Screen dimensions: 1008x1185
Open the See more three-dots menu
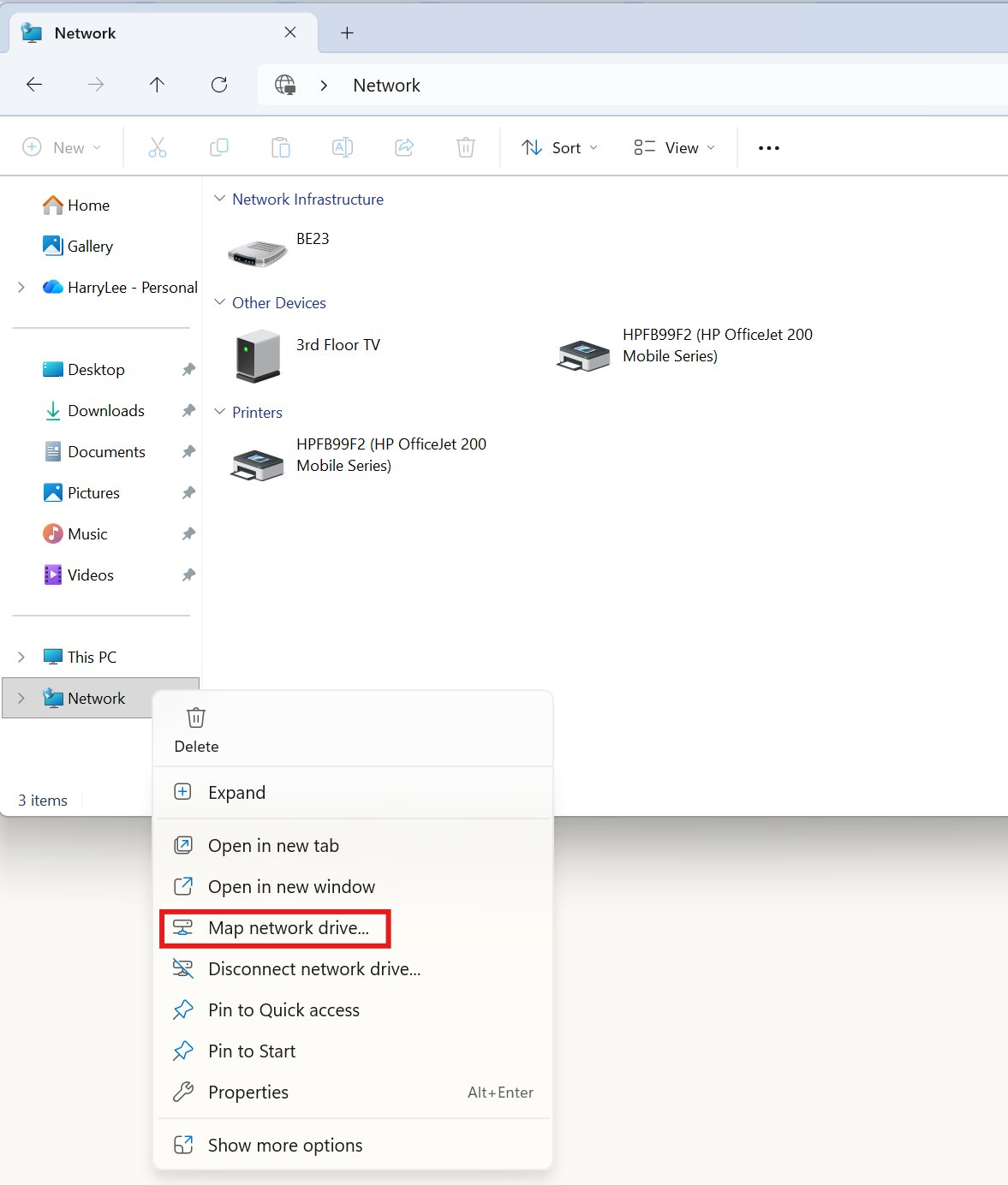769,148
